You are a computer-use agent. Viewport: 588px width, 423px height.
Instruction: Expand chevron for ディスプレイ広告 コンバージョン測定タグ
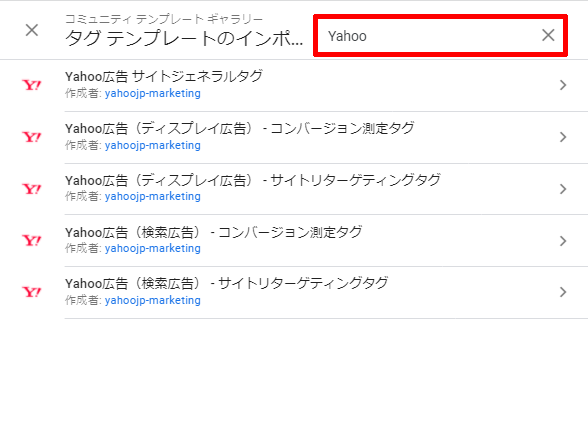click(563, 137)
